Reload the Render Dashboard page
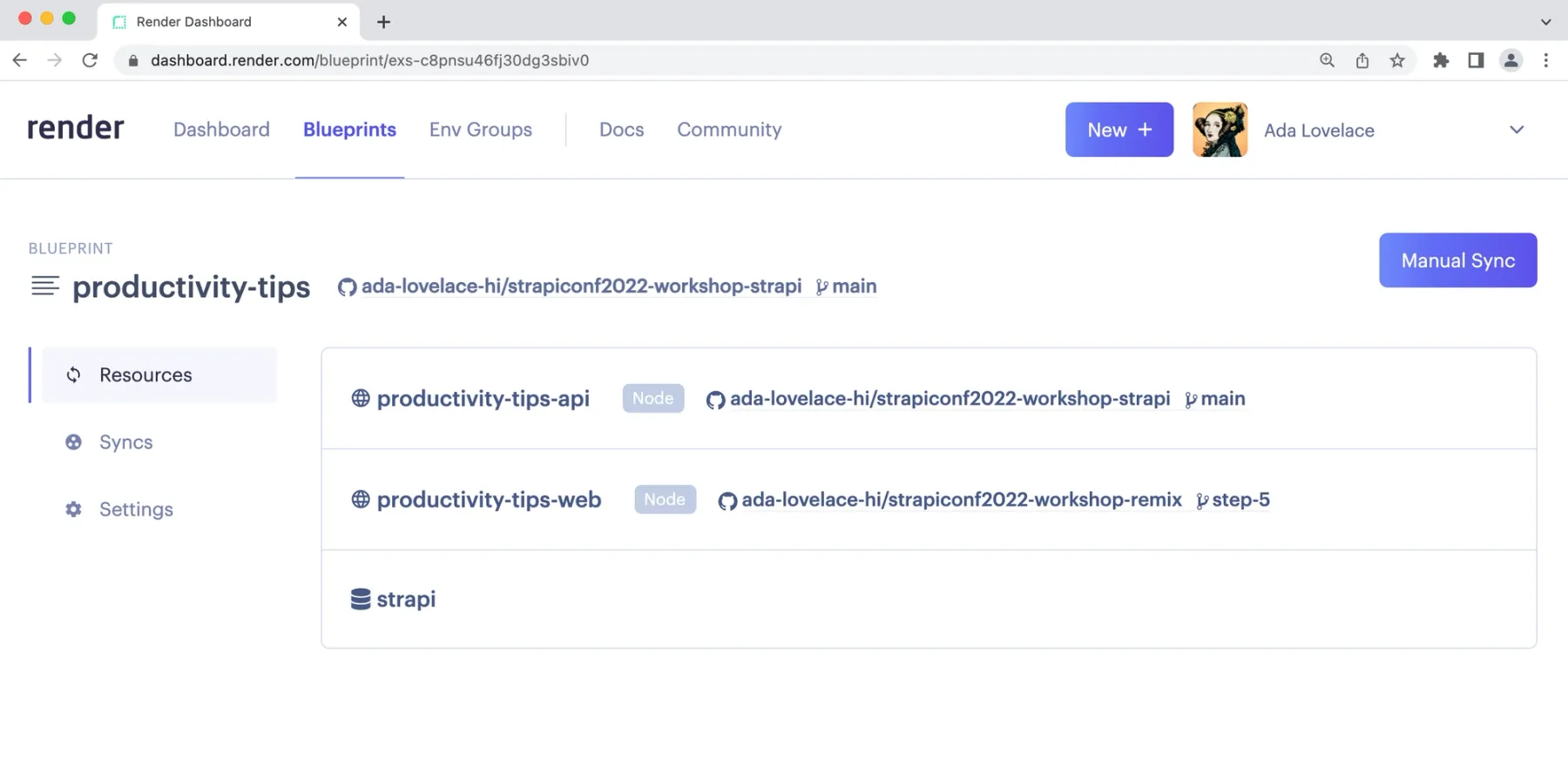 (90, 60)
